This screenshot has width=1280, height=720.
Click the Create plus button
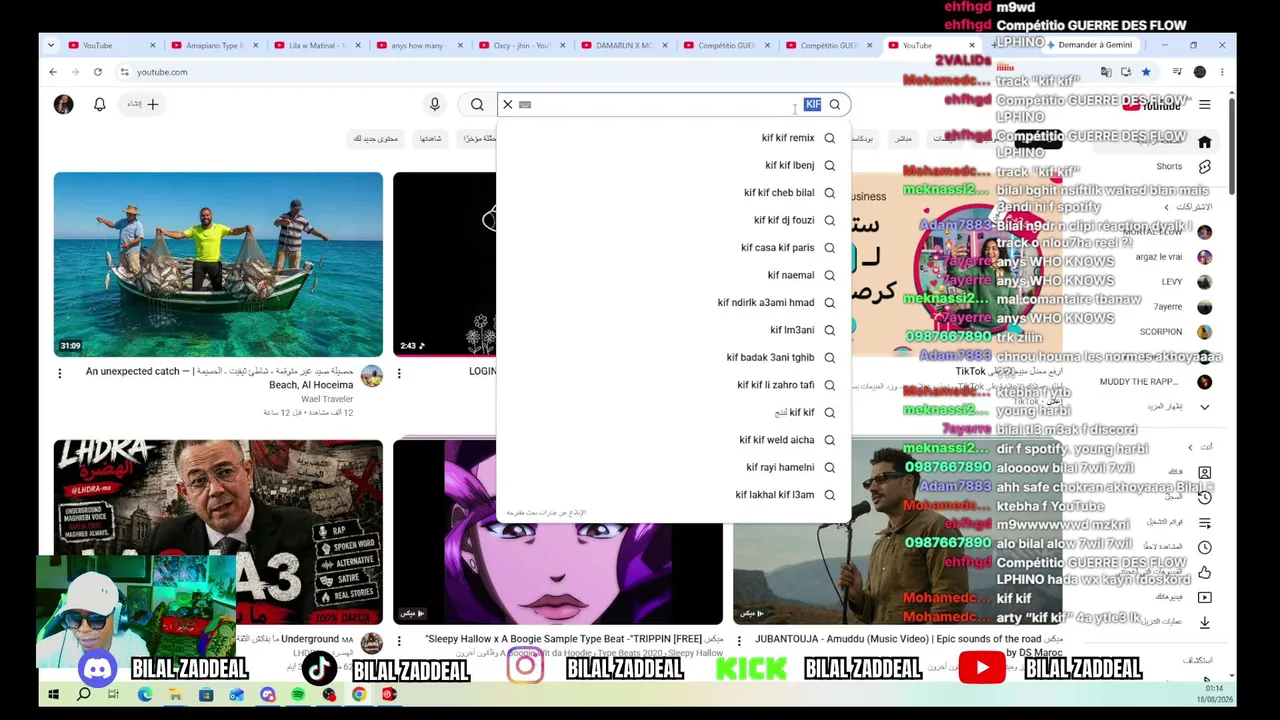pyautogui.click(x=143, y=104)
